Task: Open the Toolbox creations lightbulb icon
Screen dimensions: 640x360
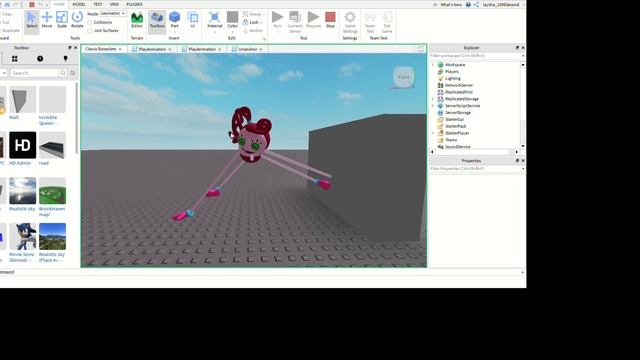Action: 65,59
